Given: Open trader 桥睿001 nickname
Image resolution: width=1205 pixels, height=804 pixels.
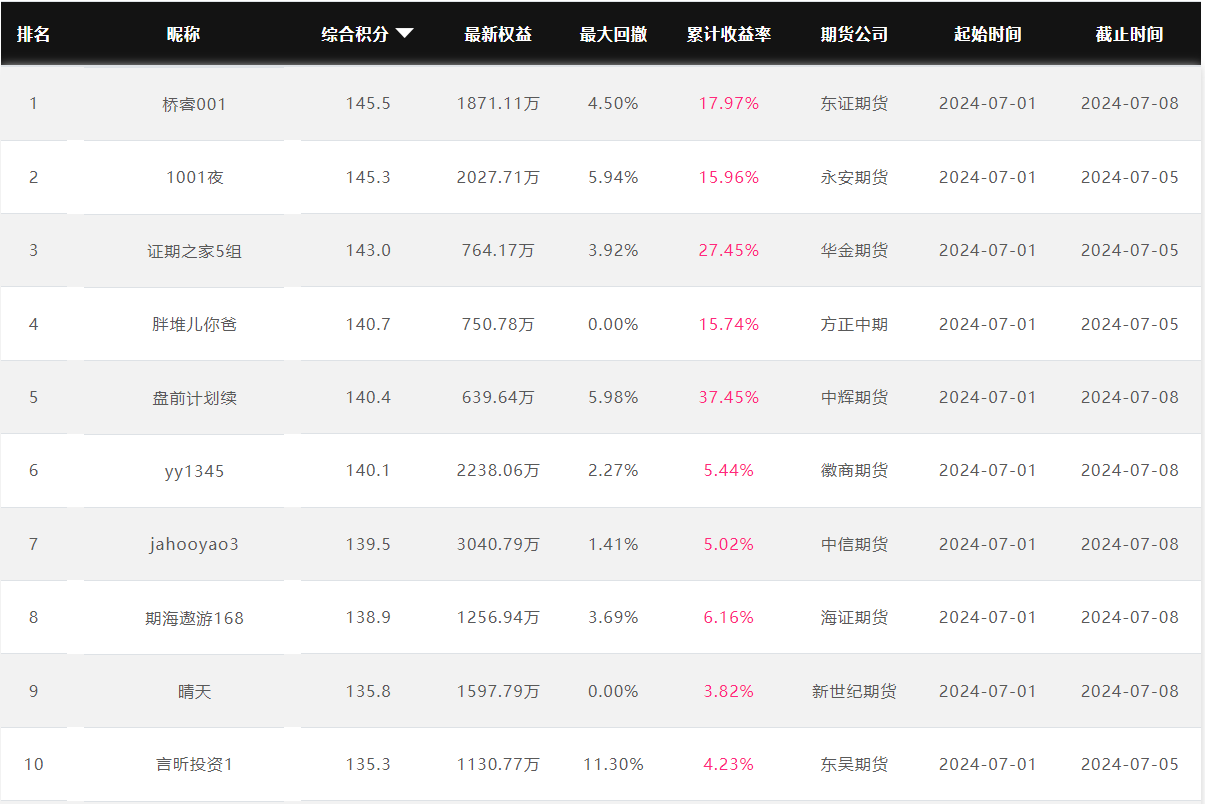Looking at the screenshot, I should tap(195, 104).
